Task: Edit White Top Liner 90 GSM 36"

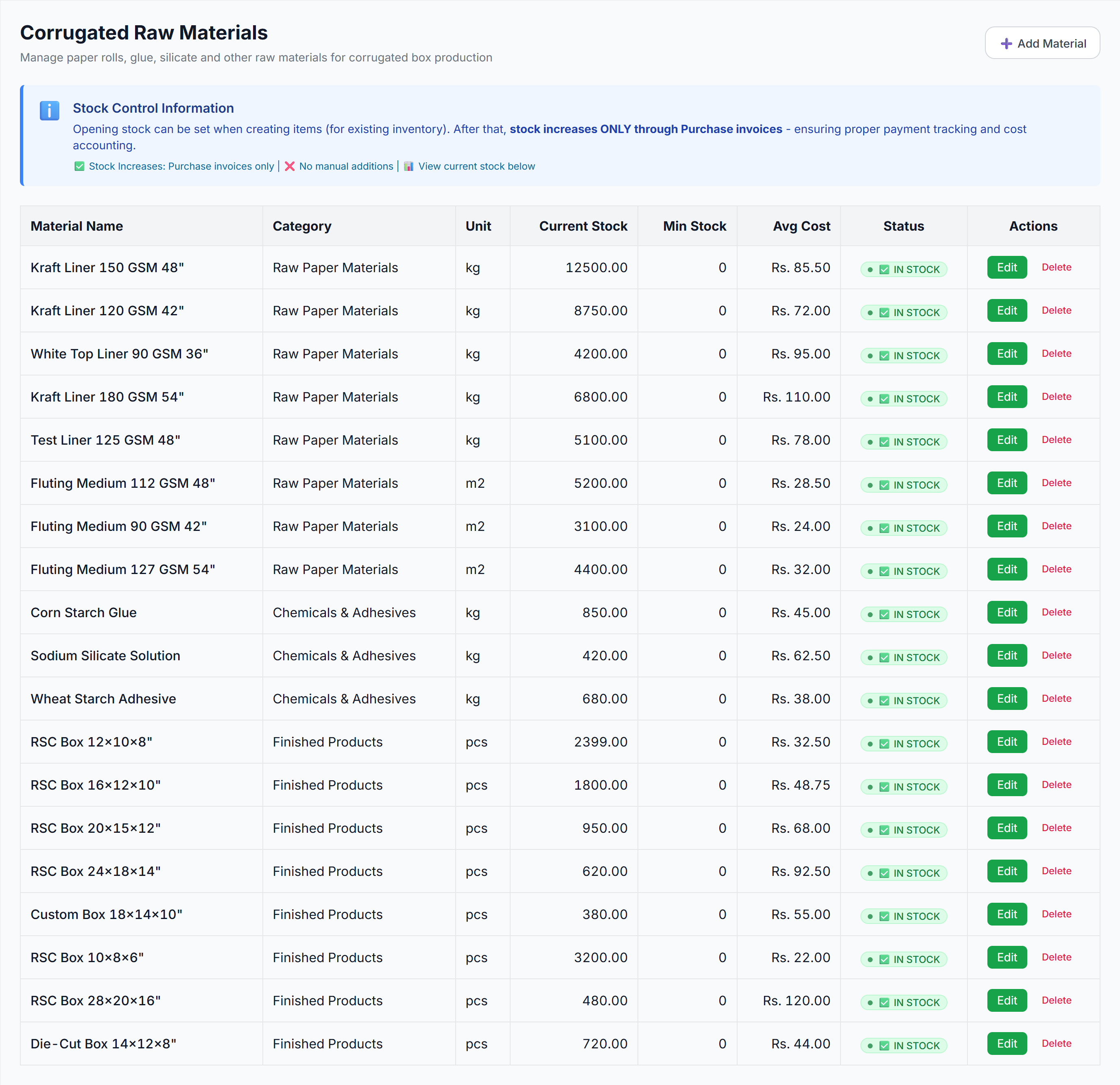Action: (1007, 354)
